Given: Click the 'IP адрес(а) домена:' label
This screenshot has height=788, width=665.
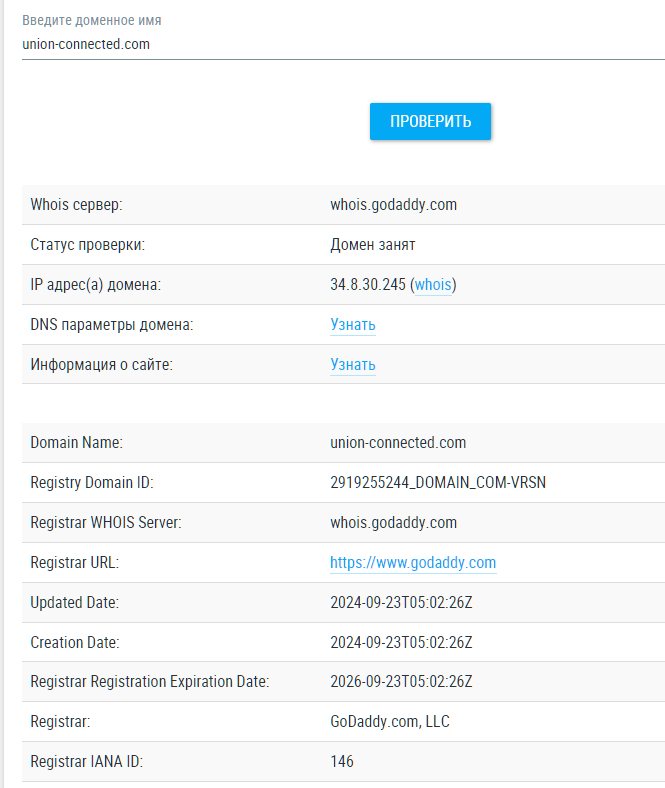Looking at the screenshot, I should pyautogui.click(x=96, y=284).
